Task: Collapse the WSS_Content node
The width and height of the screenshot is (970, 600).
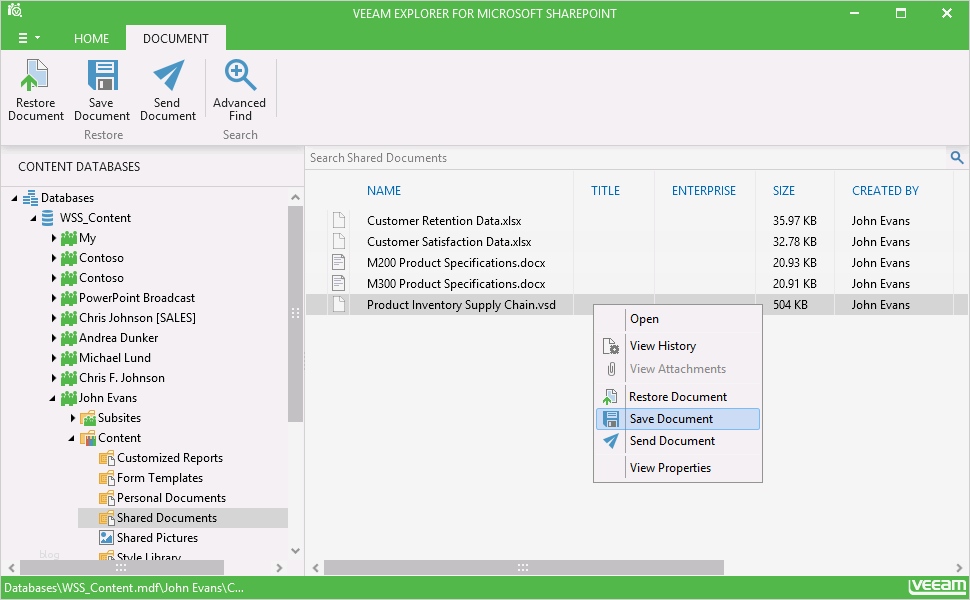Action: 33,218
